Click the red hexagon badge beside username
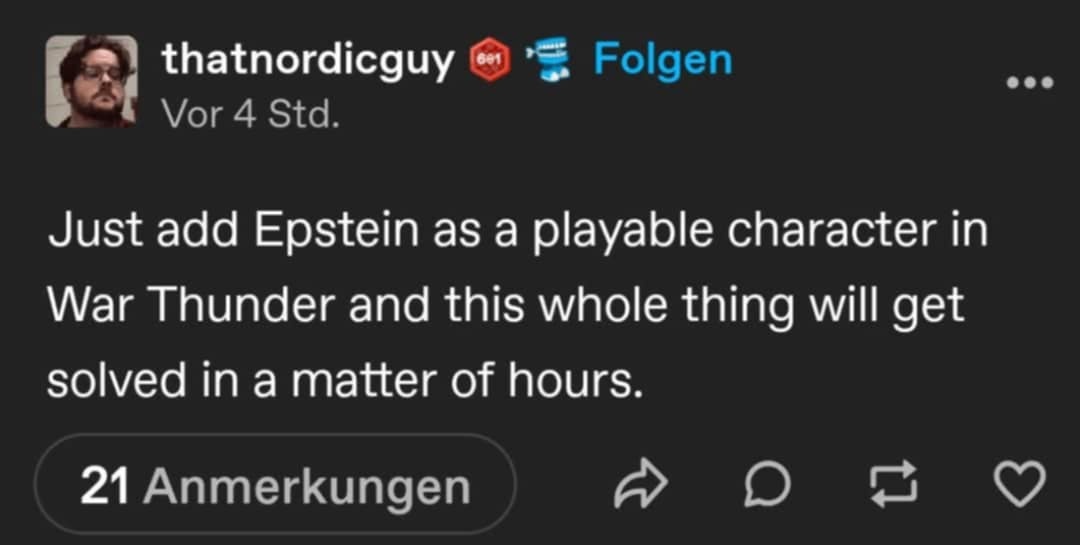 490,62
